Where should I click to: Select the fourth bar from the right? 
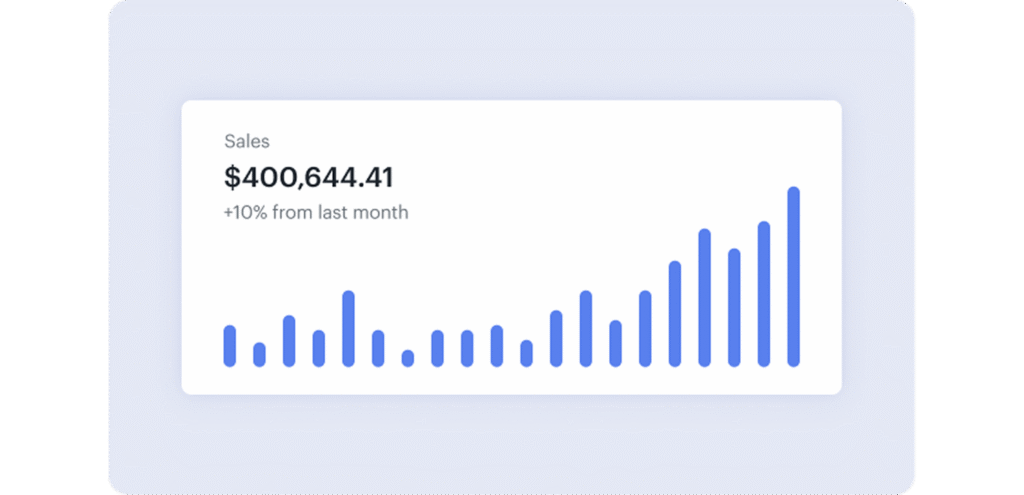click(x=704, y=298)
